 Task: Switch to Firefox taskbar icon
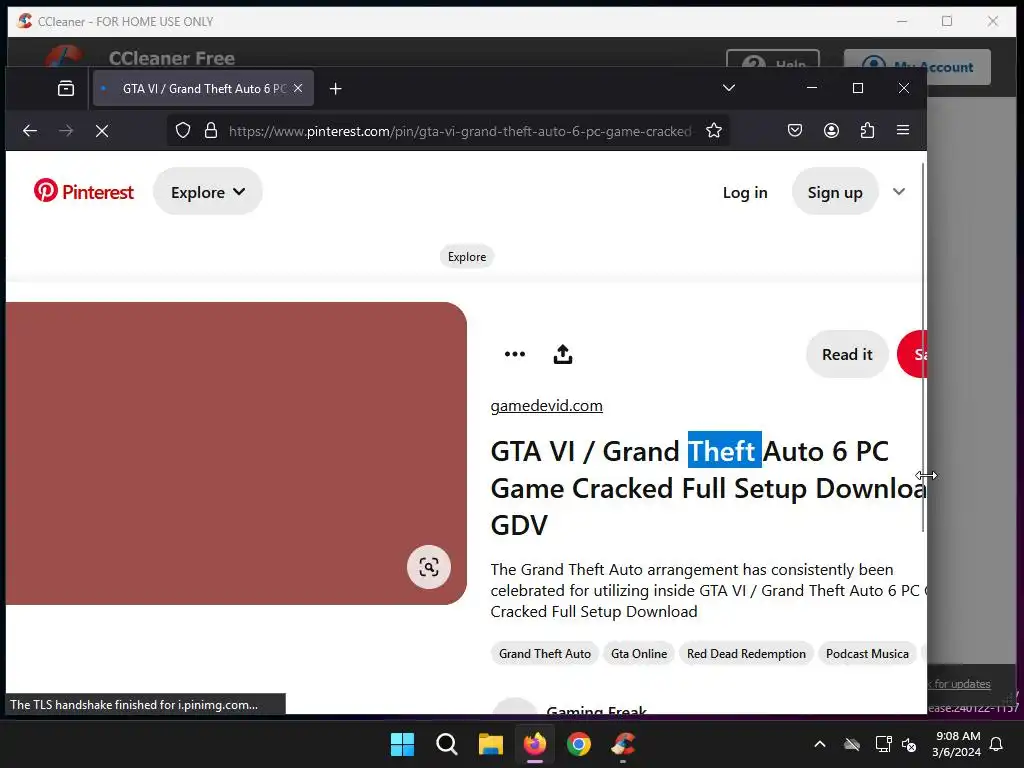pyautogui.click(x=535, y=744)
